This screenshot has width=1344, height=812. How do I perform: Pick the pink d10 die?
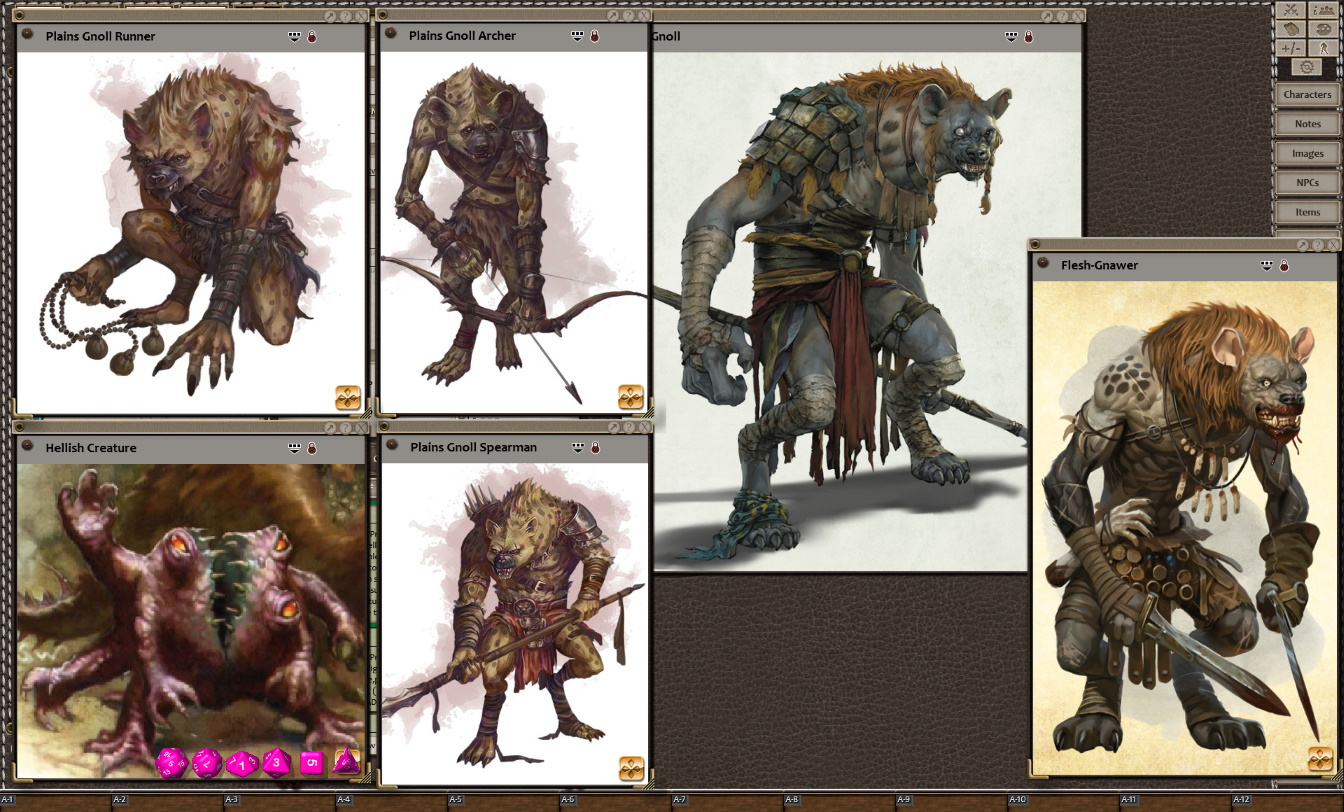pos(242,764)
